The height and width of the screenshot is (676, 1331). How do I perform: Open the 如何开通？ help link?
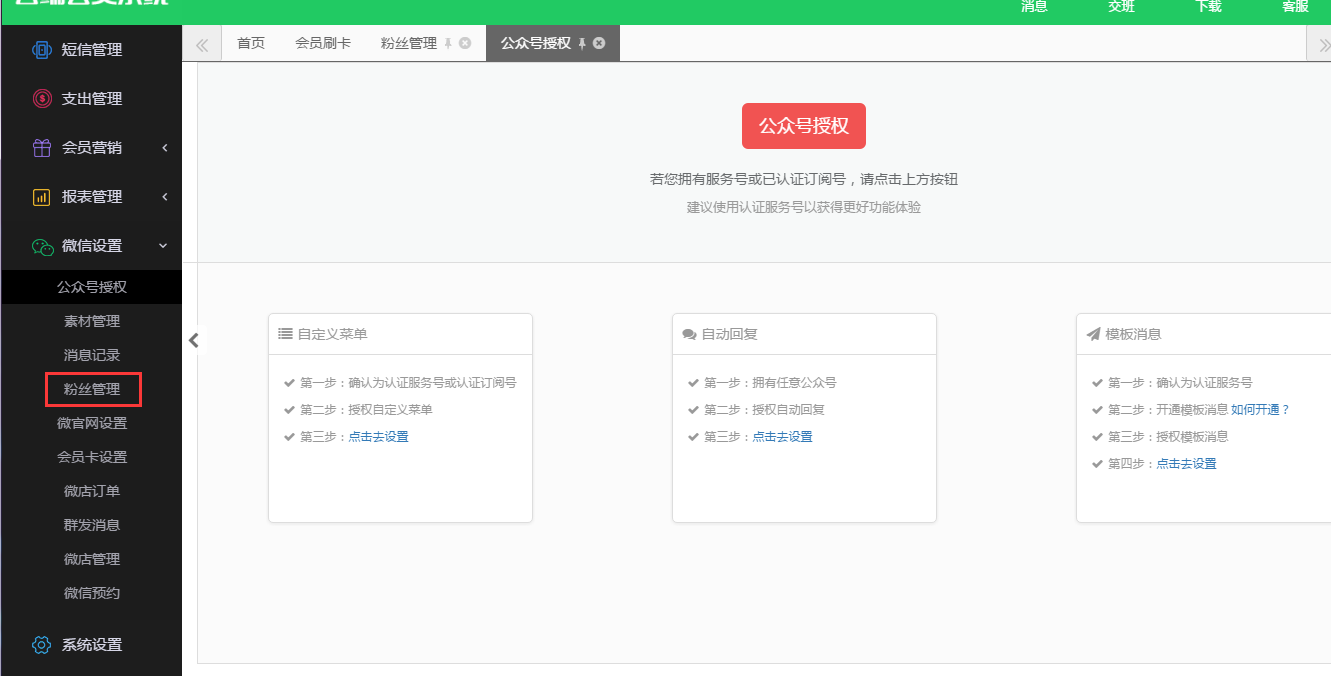[x=1260, y=410]
